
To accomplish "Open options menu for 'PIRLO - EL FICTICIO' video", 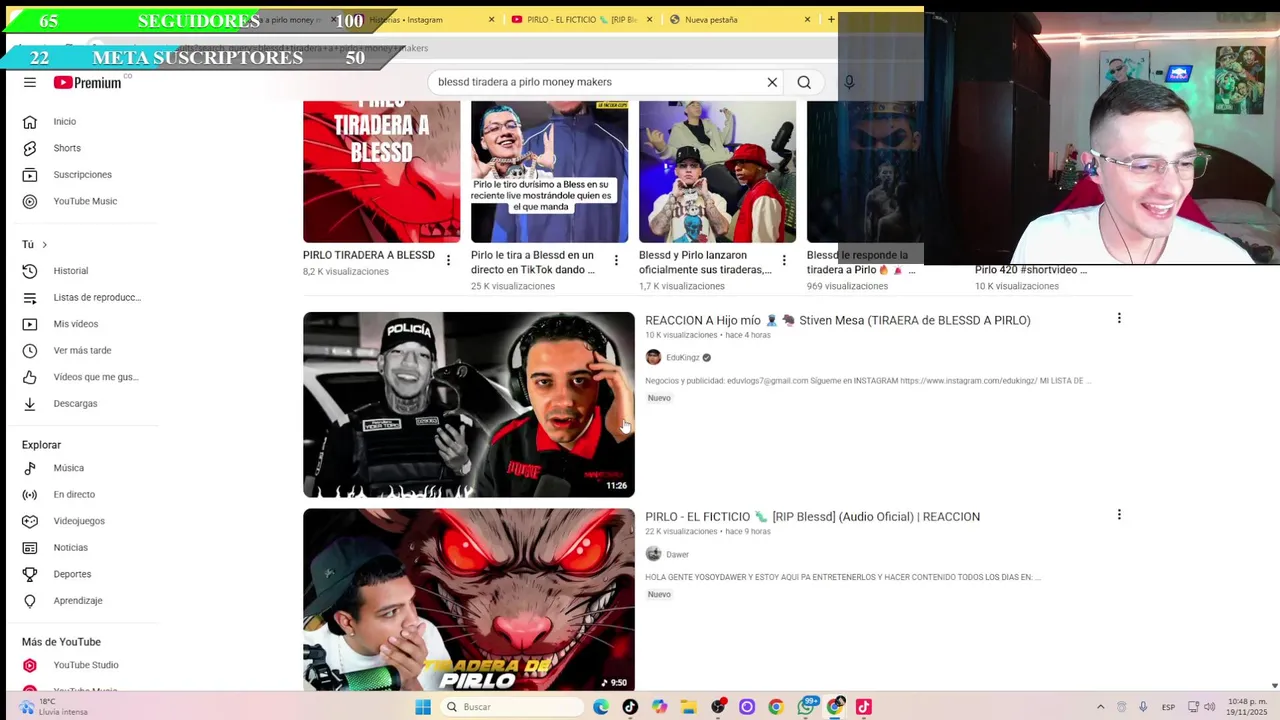I will (x=1119, y=515).
